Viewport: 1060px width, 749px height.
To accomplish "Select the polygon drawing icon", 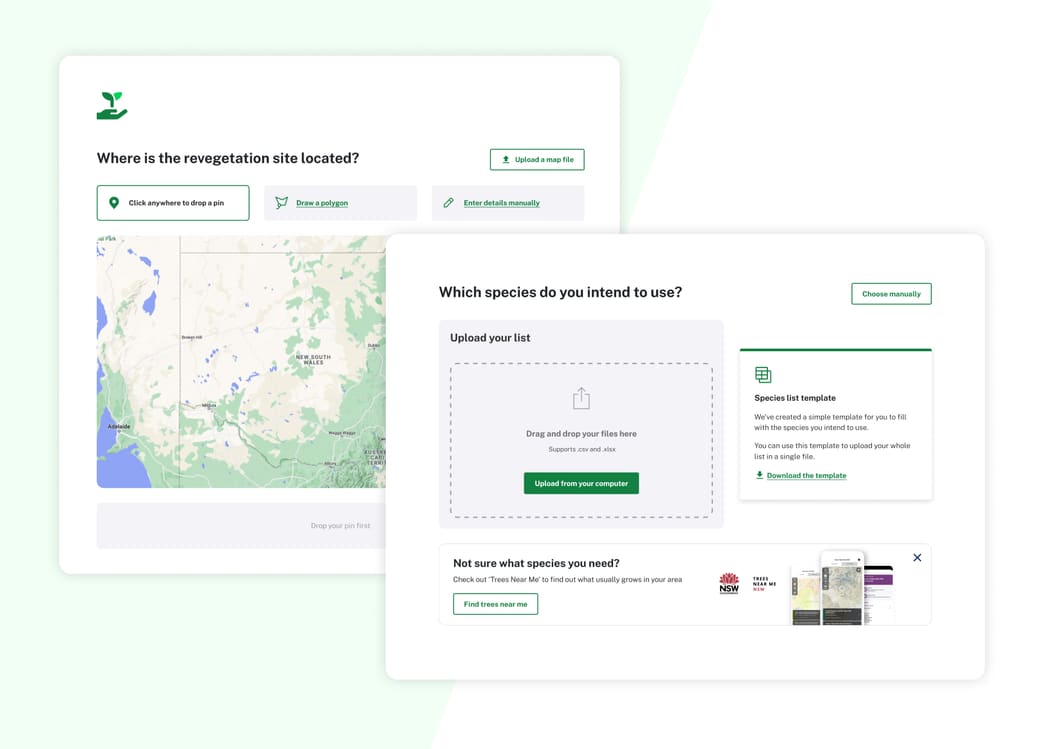I will click(282, 202).
